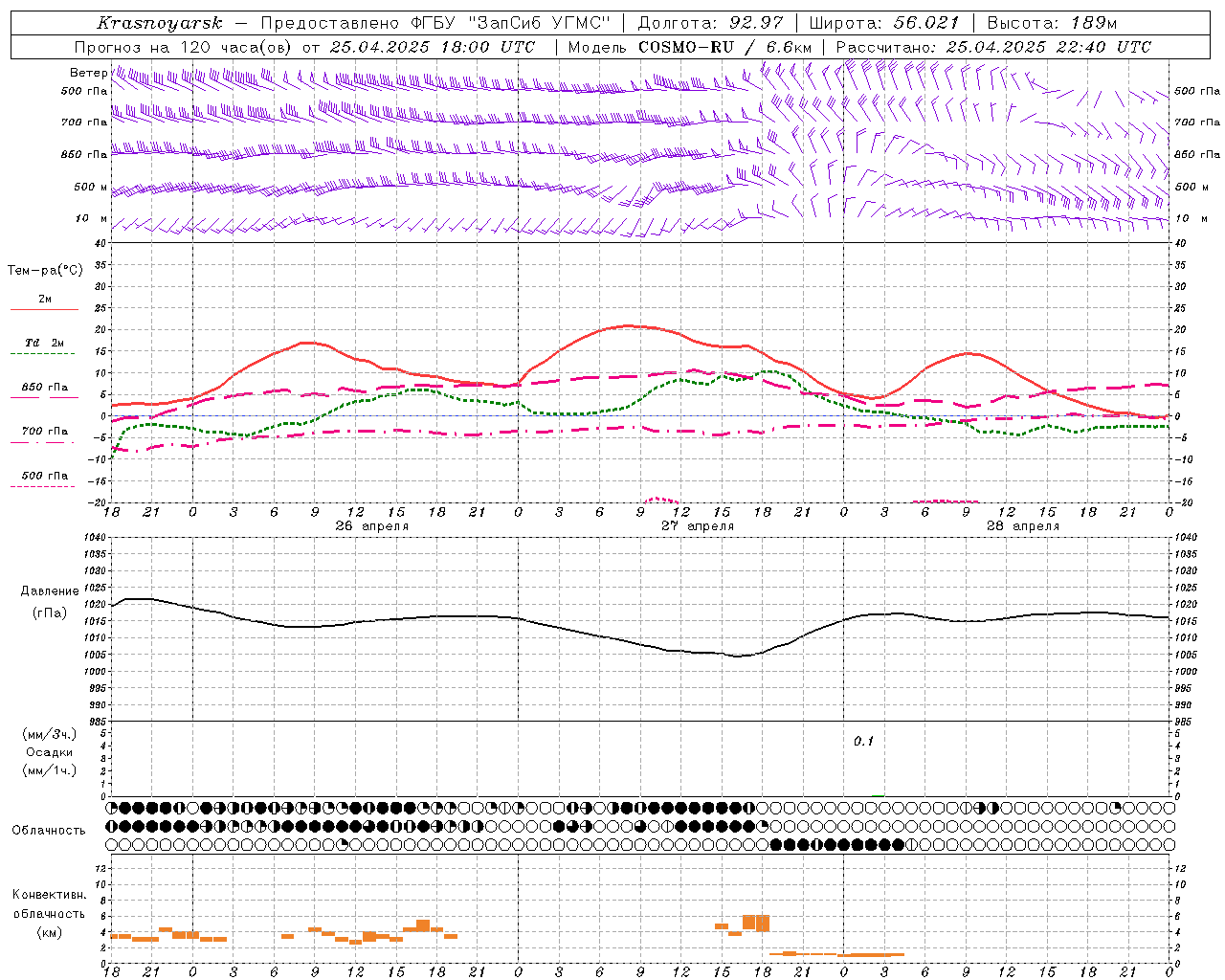
Task: Click '500 гПа' legend entry under Тем-ра
Action: coord(45,476)
